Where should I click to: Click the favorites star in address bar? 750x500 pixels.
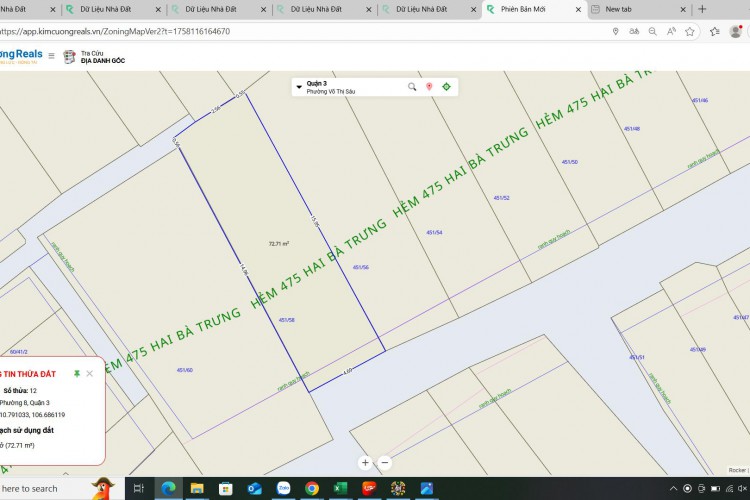pyautogui.click(x=690, y=31)
